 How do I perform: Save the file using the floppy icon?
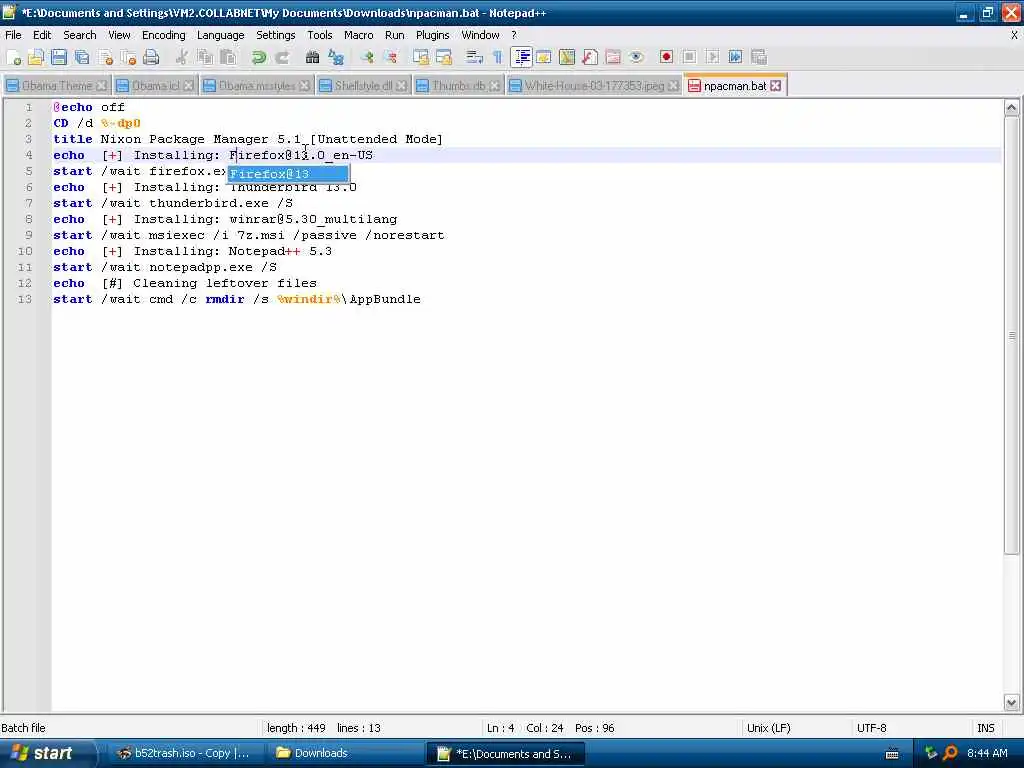click(59, 57)
